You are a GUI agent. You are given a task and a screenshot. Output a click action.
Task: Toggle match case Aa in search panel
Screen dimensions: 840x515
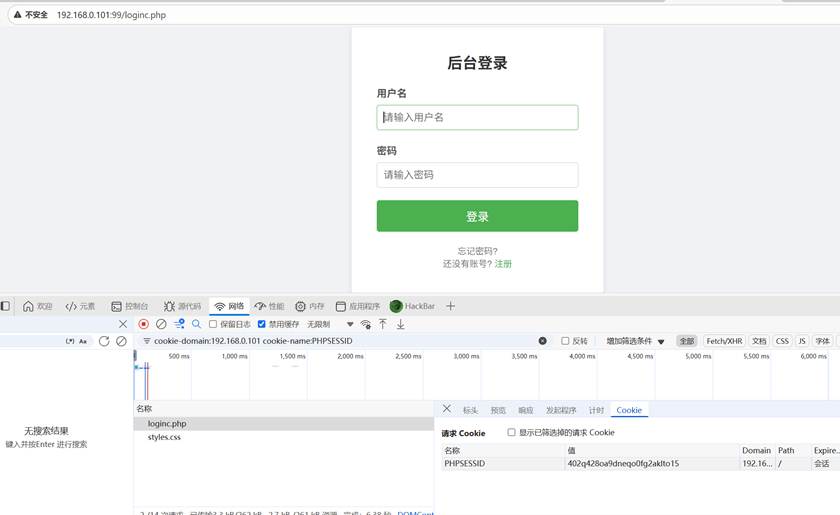pos(83,341)
